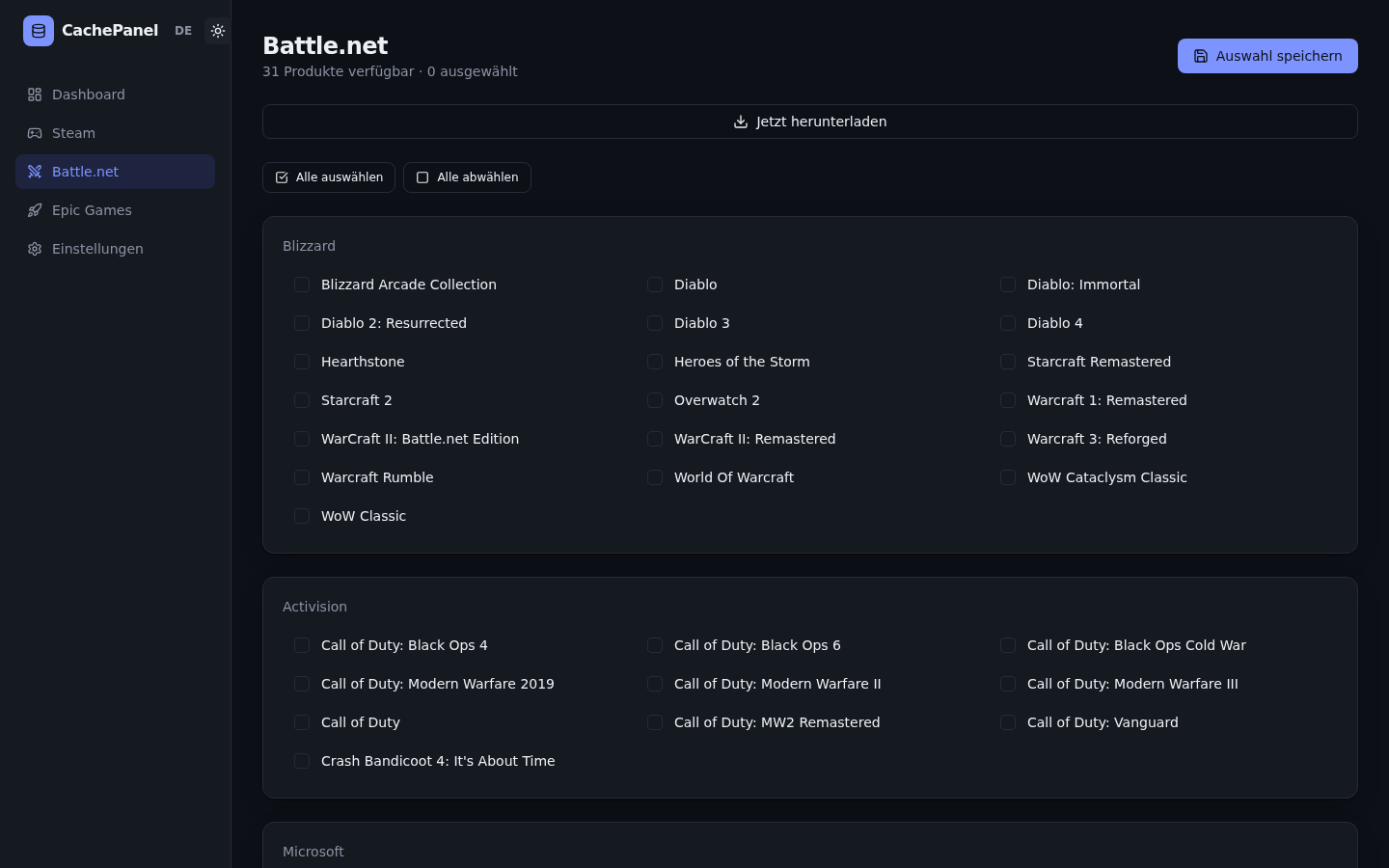Viewport: 1389px width, 868px height.
Task: Click the checked-box icon in Alle auswählen
Action: [282, 177]
